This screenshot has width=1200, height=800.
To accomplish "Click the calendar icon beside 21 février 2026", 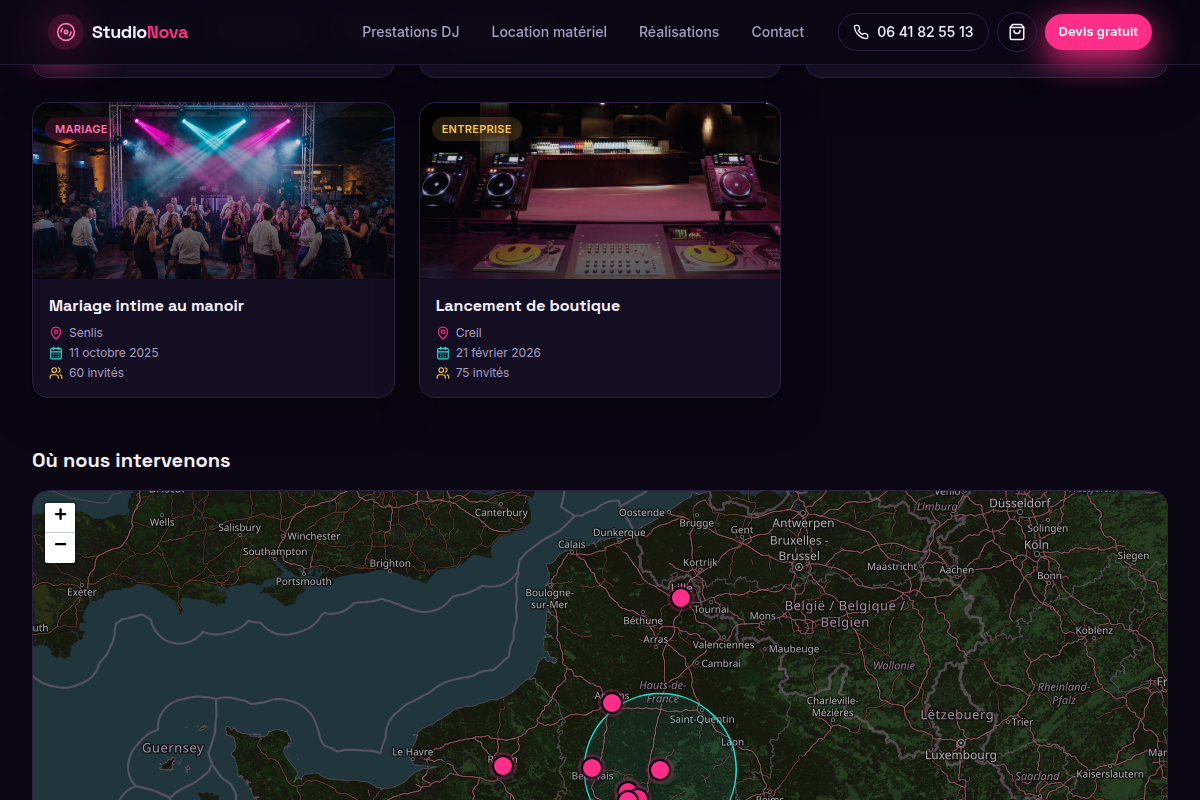I will (443, 353).
